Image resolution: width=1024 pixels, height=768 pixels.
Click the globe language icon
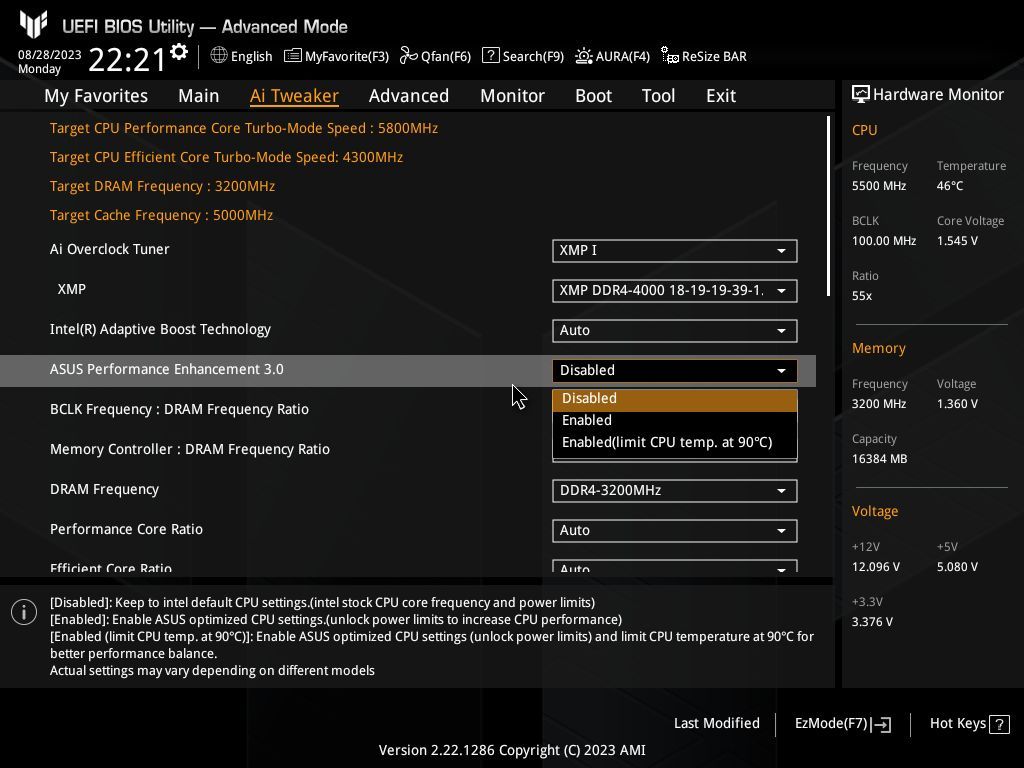tap(219, 56)
